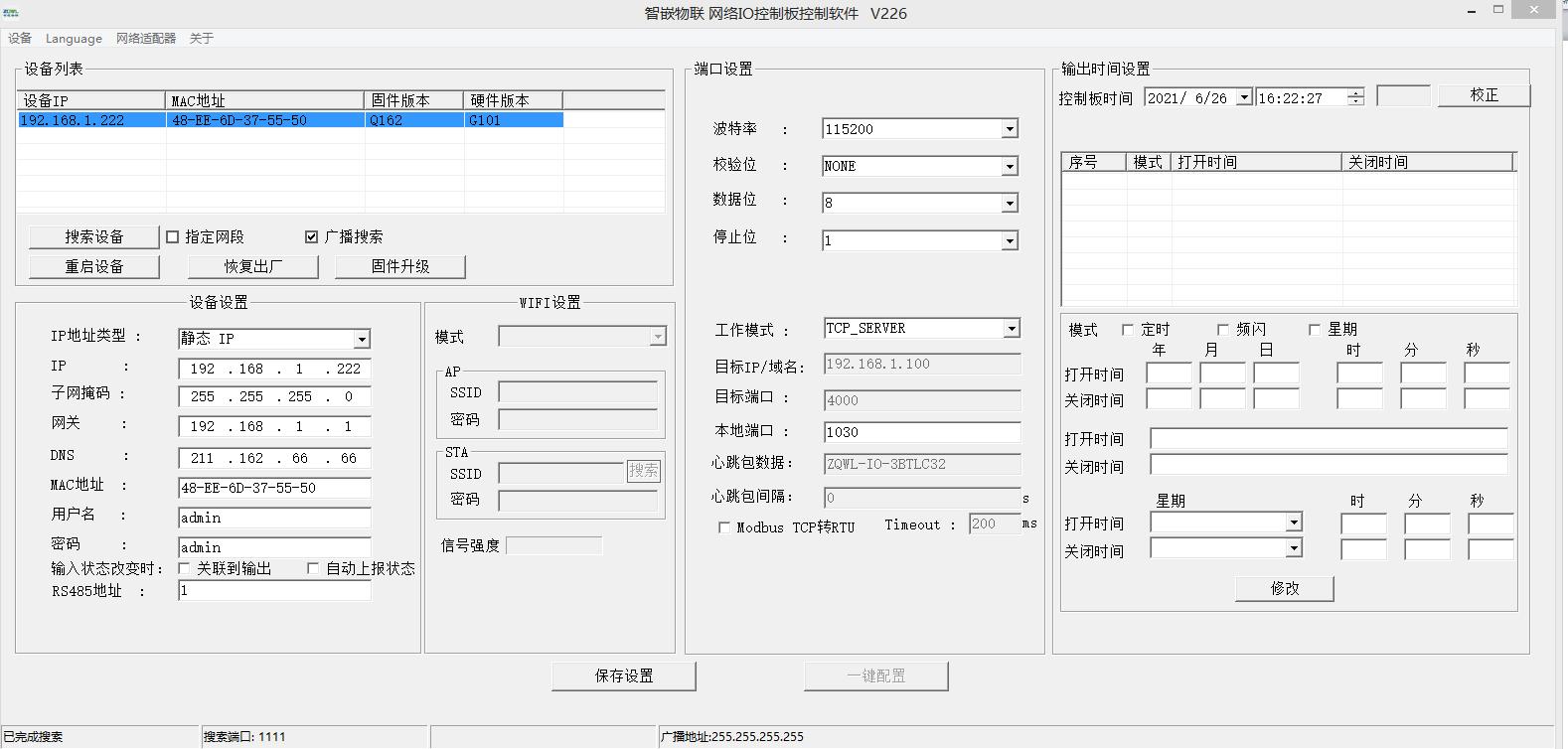The image size is (1568, 749).
Task: Click the 设备IP column header
Action: pyautogui.click(x=91, y=100)
